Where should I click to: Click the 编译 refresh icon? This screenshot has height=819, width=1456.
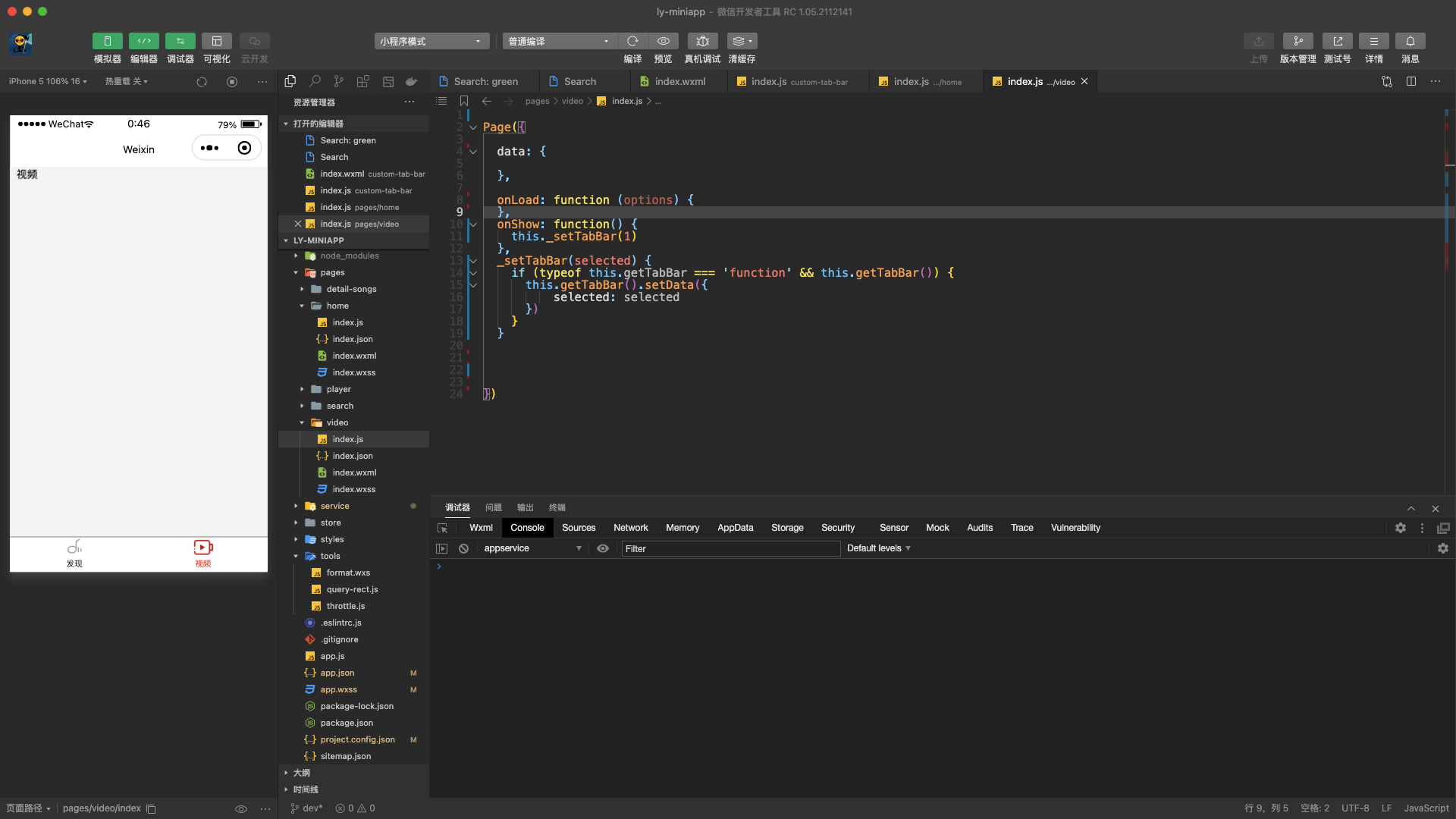coord(632,41)
